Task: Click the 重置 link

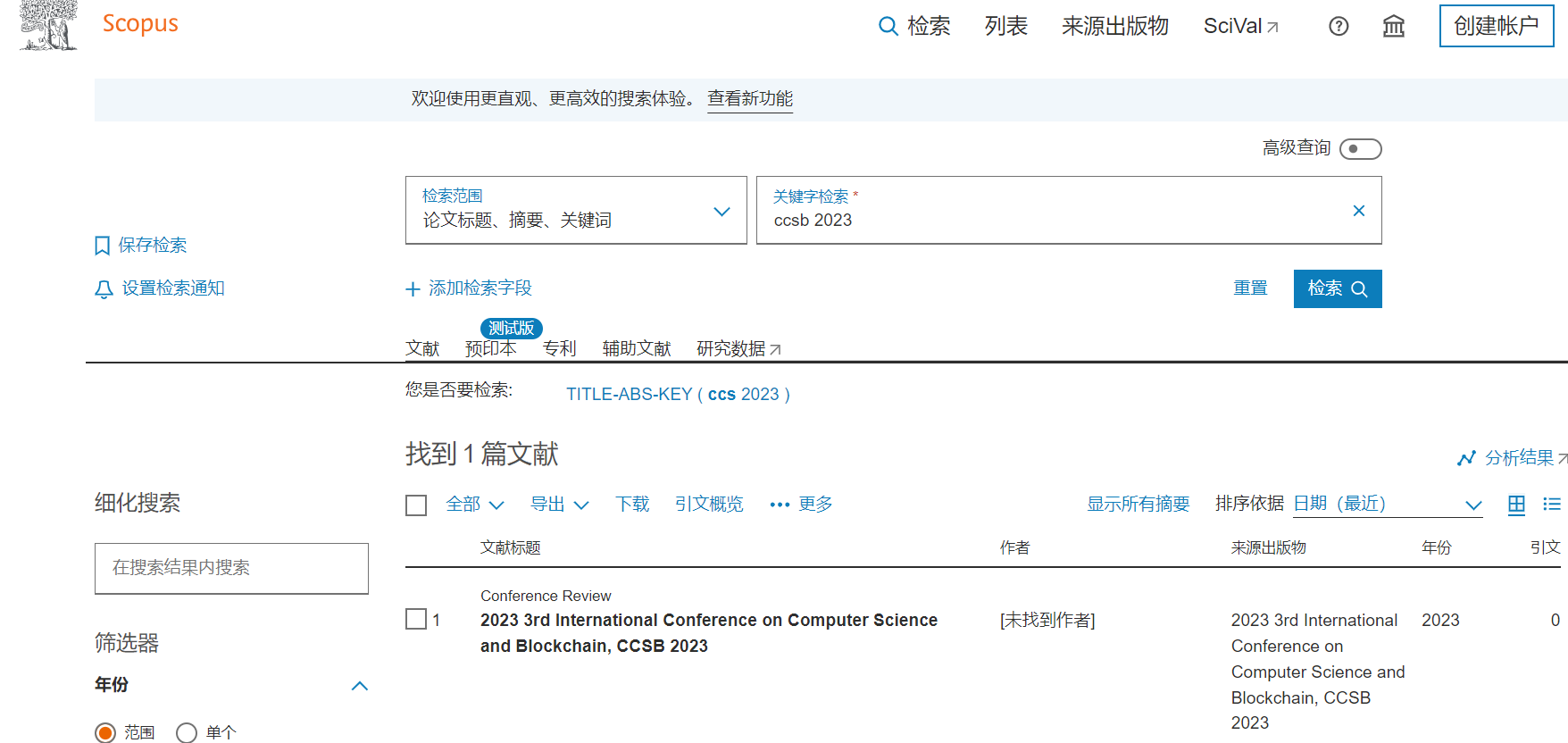Action: (x=1250, y=288)
